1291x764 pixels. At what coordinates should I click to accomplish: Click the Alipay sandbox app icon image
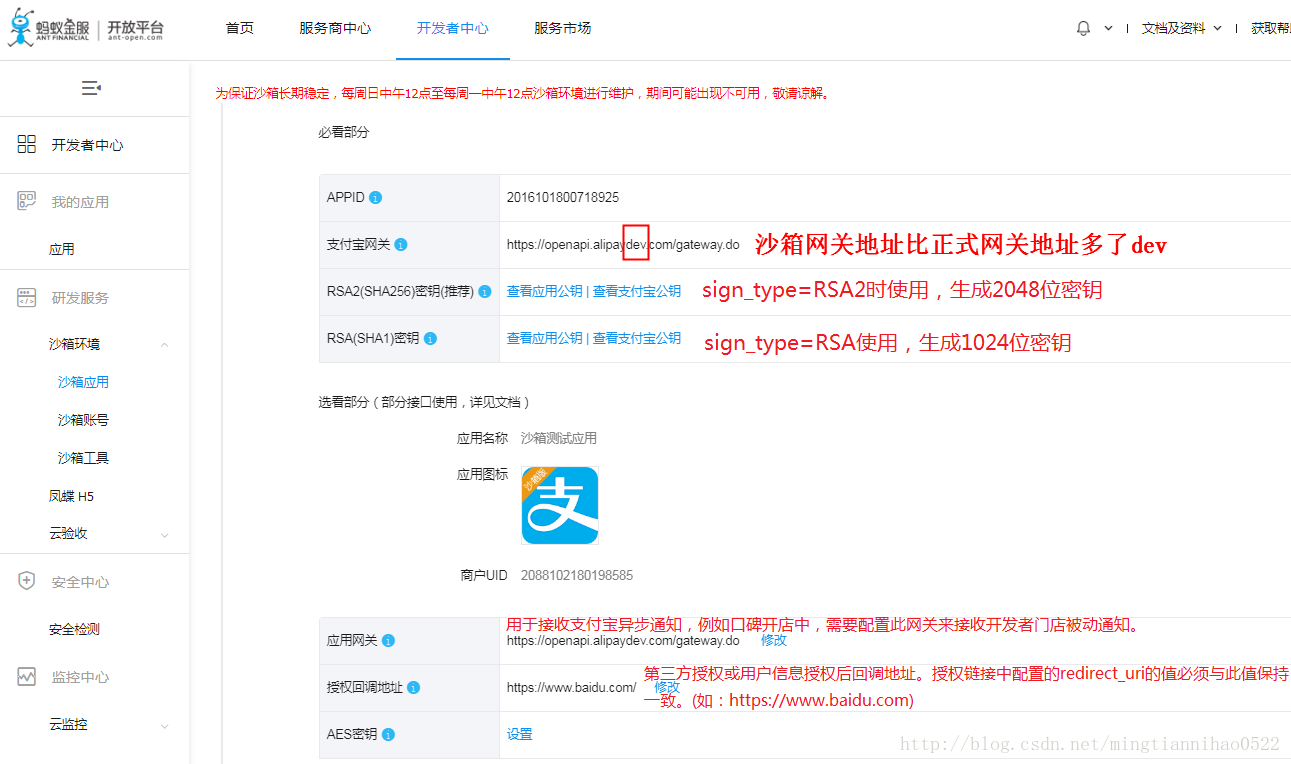pyautogui.click(x=560, y=505)
